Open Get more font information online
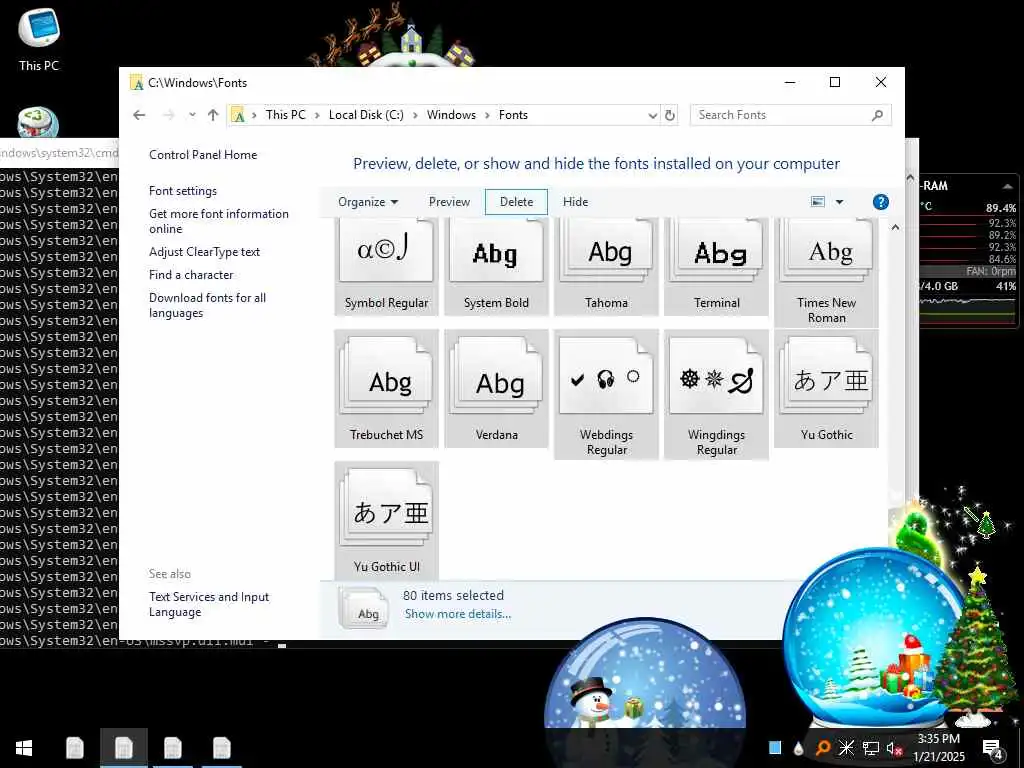The height and width of the screenshot is (768, 1024). click(219, 221)
